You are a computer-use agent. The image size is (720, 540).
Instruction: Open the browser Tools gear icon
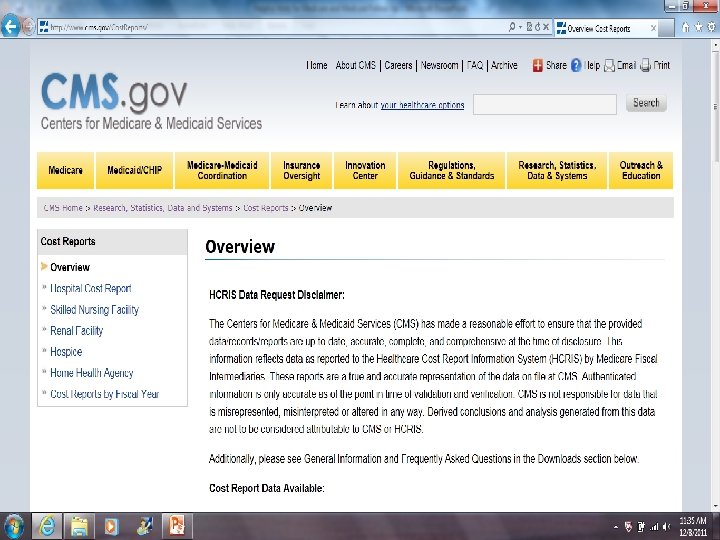(x=711, y=27)
